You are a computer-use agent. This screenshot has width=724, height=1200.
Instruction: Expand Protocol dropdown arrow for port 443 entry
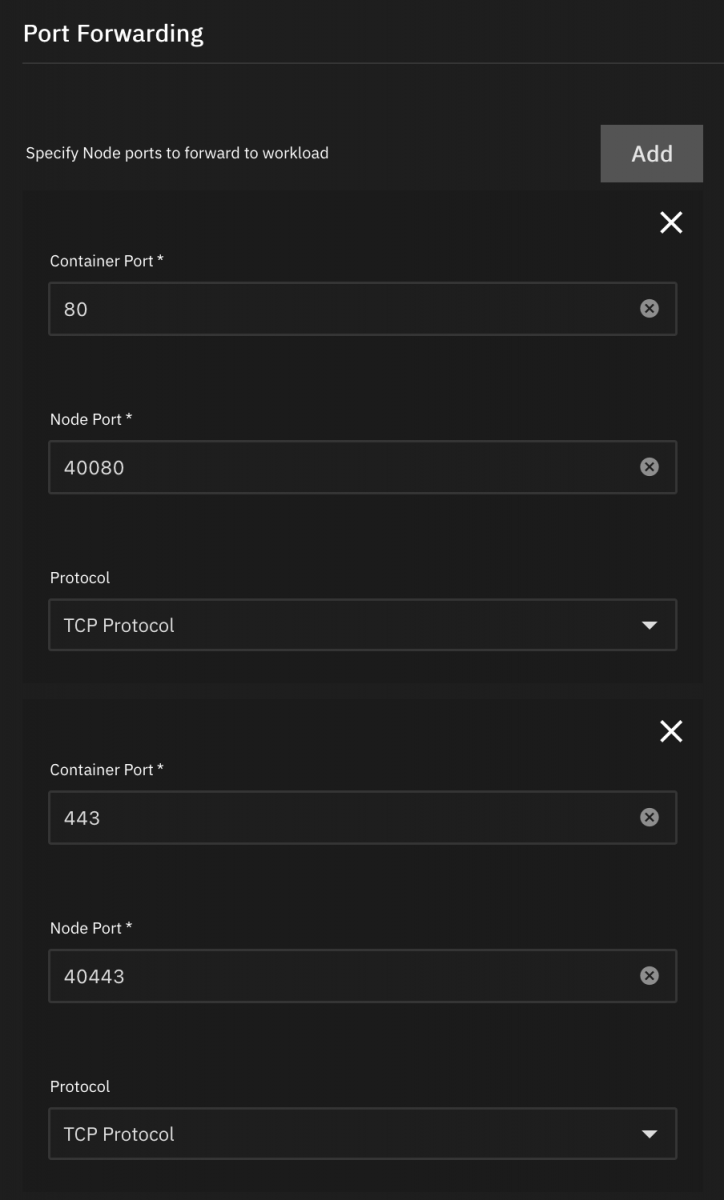[x=649, y=1135]
